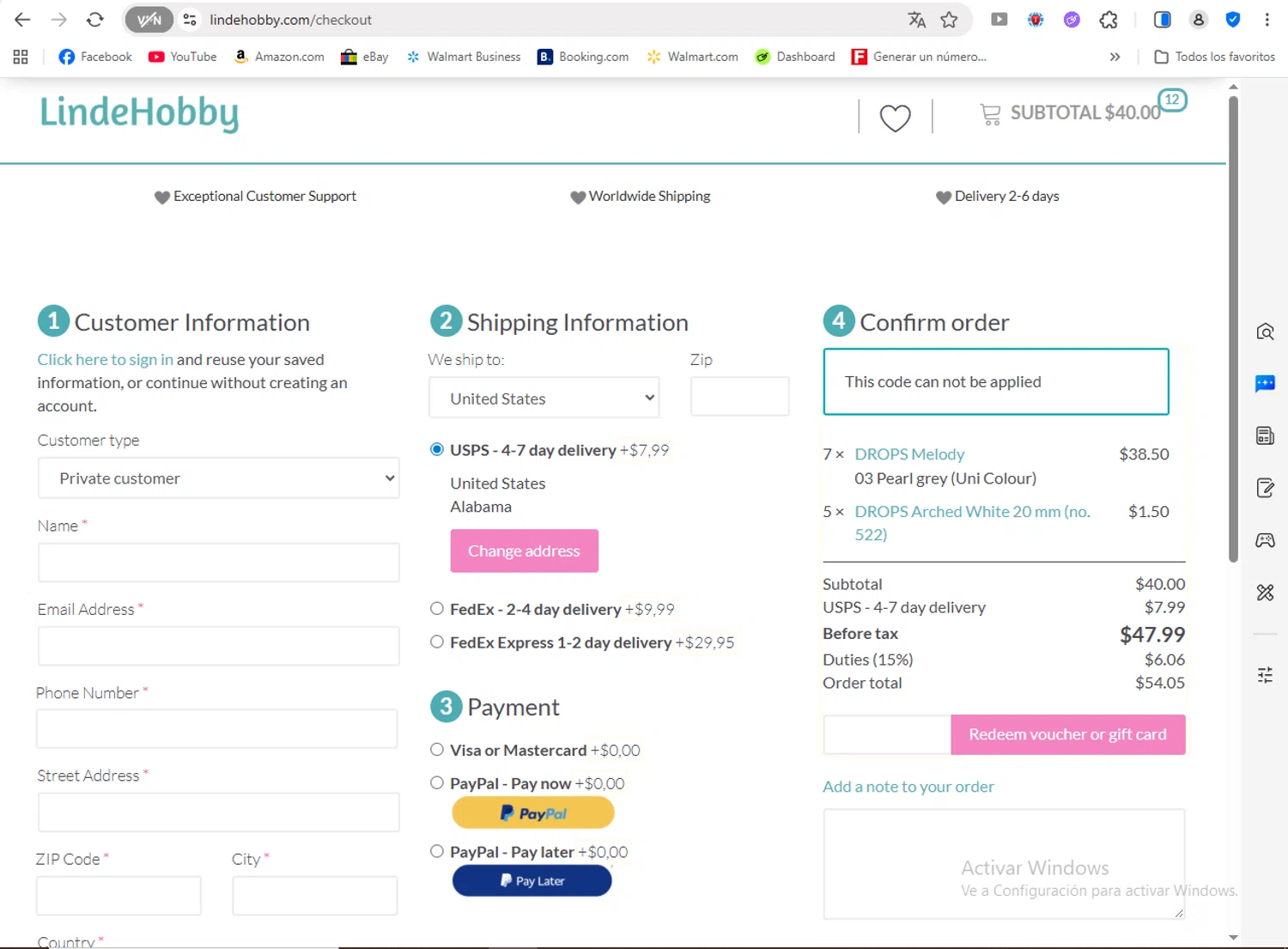Click the Email Address input field
Viewport: 1288px width, 949px height.
click(x=219, y=646)
